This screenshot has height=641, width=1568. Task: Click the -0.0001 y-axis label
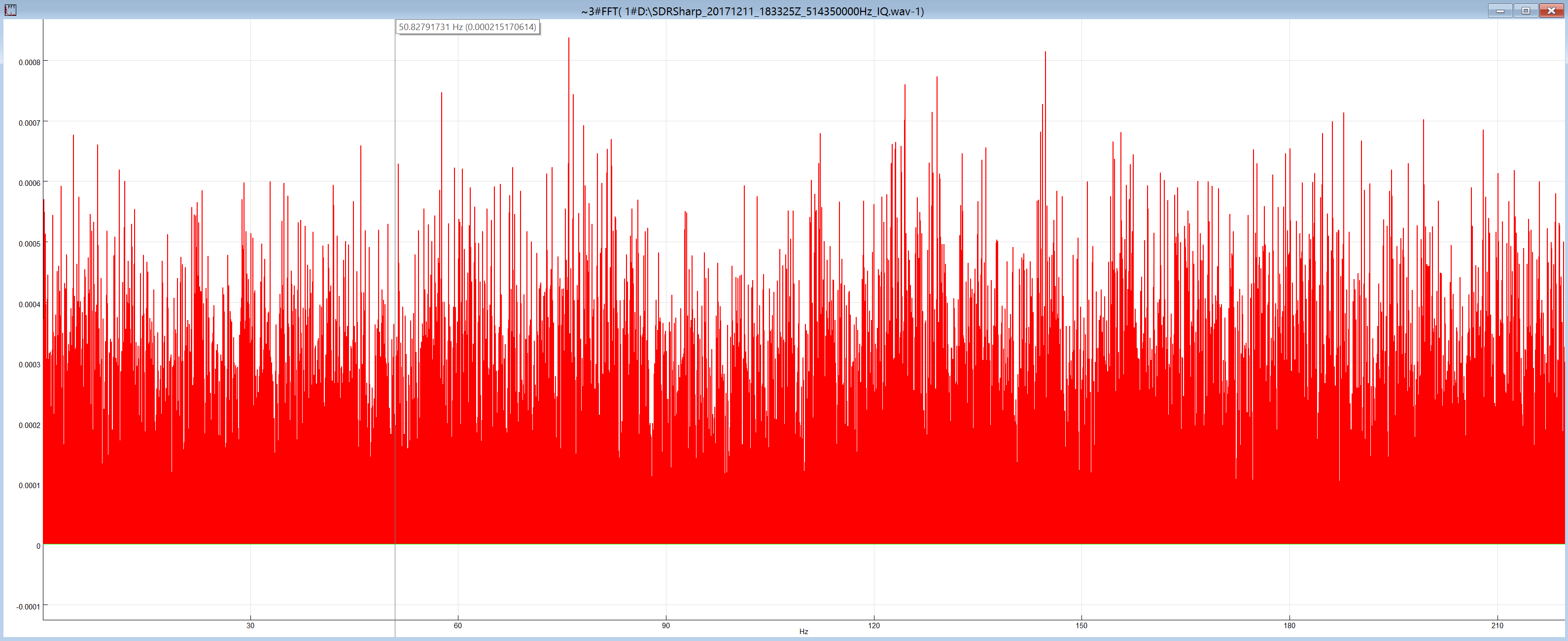pos(28,606)
